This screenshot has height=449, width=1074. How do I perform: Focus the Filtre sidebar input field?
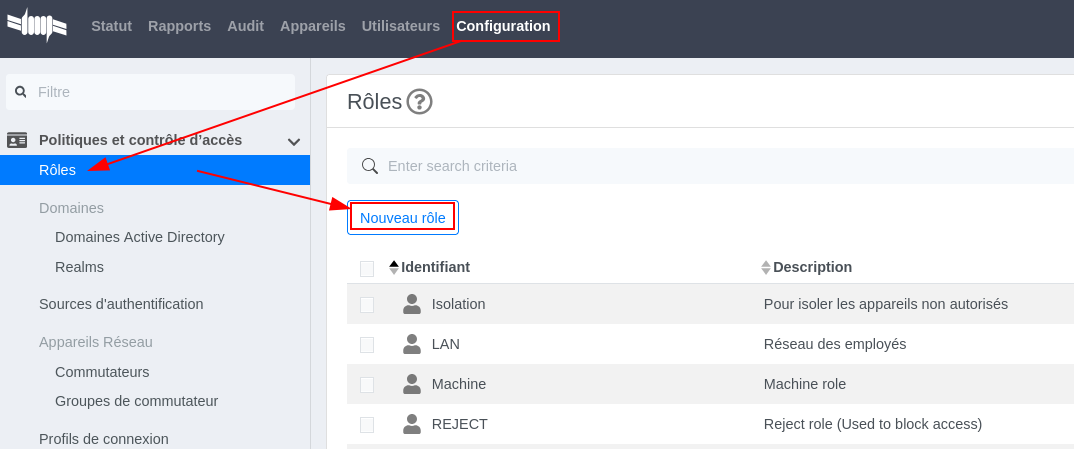(151, 92)
